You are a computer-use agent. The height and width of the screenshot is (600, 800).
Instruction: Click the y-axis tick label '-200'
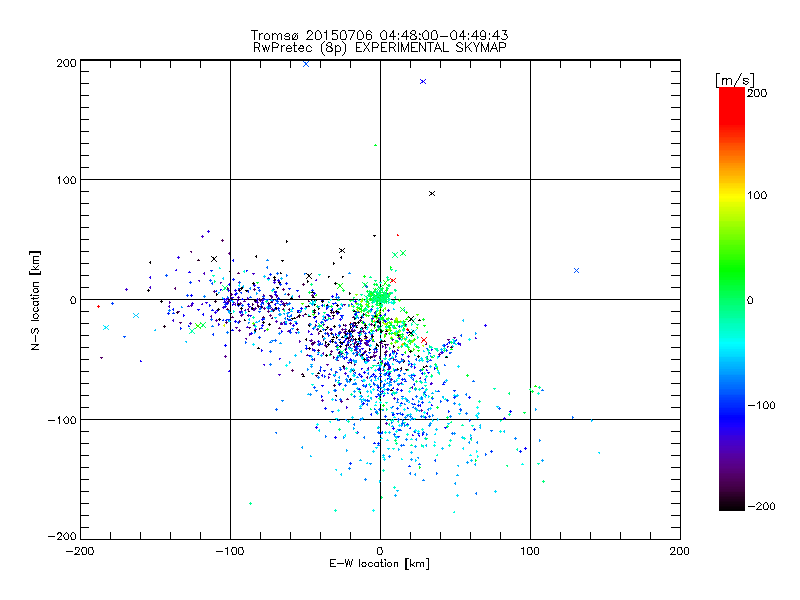(62, 536)
